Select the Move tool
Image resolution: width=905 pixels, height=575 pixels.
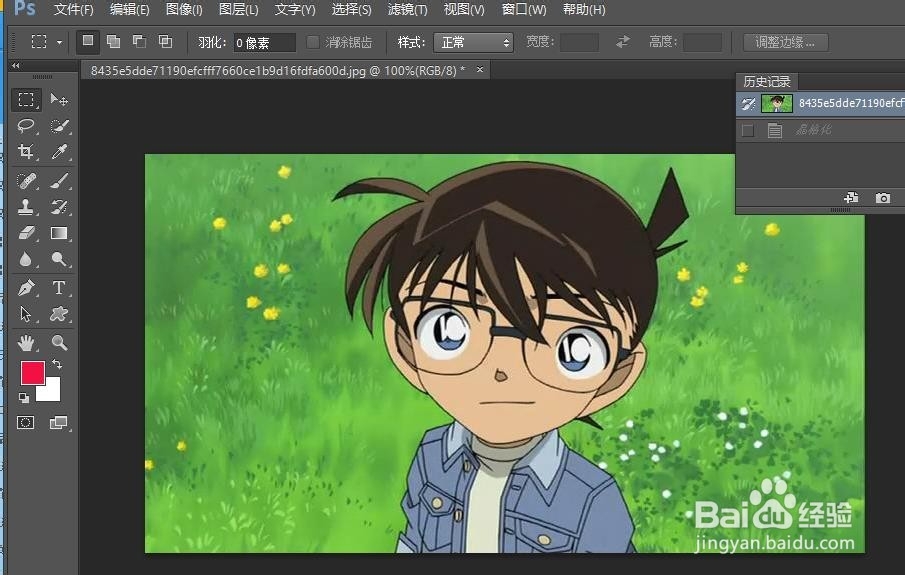point(58,99)
